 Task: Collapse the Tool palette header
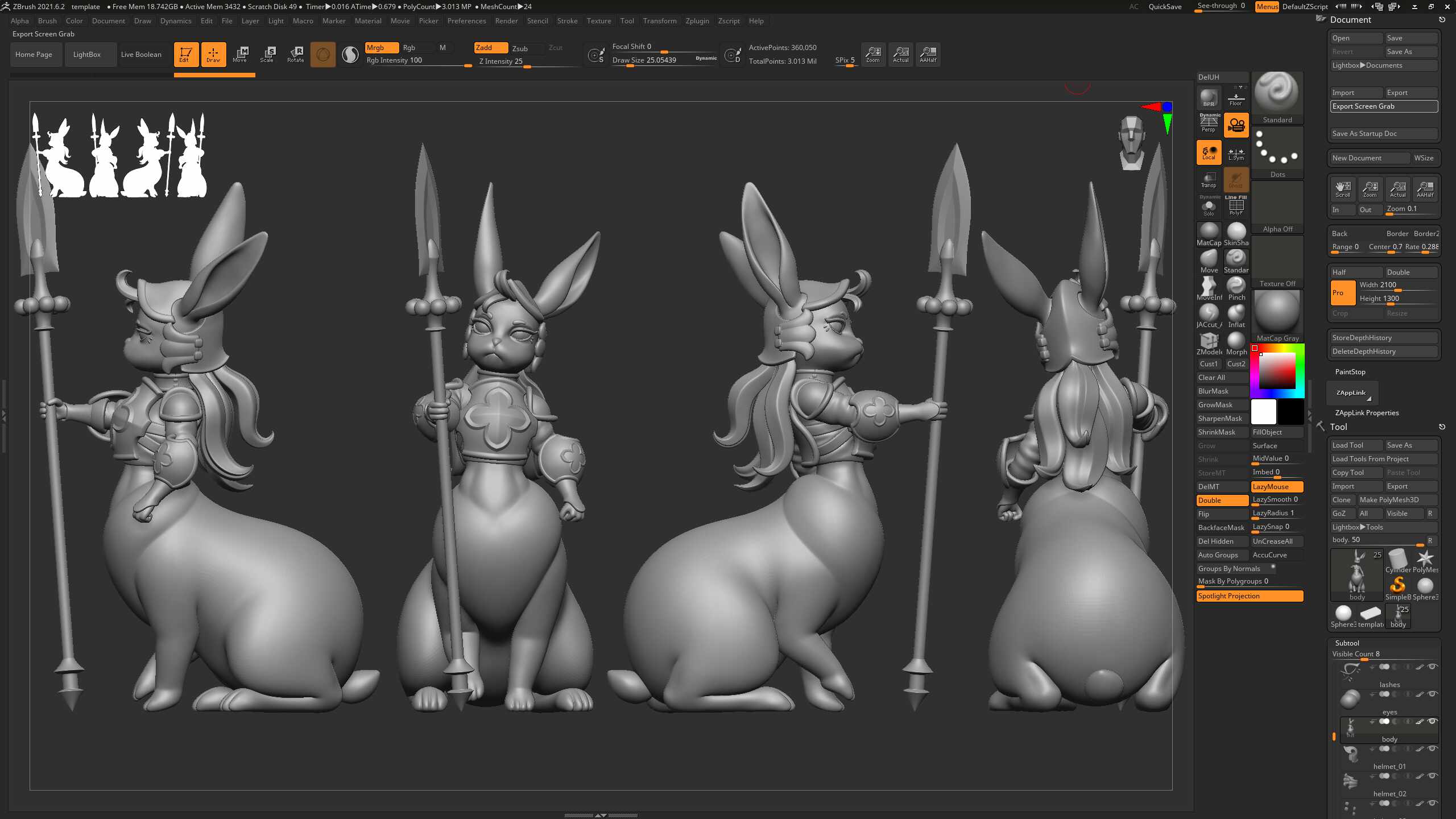[x=1338, y=427]
